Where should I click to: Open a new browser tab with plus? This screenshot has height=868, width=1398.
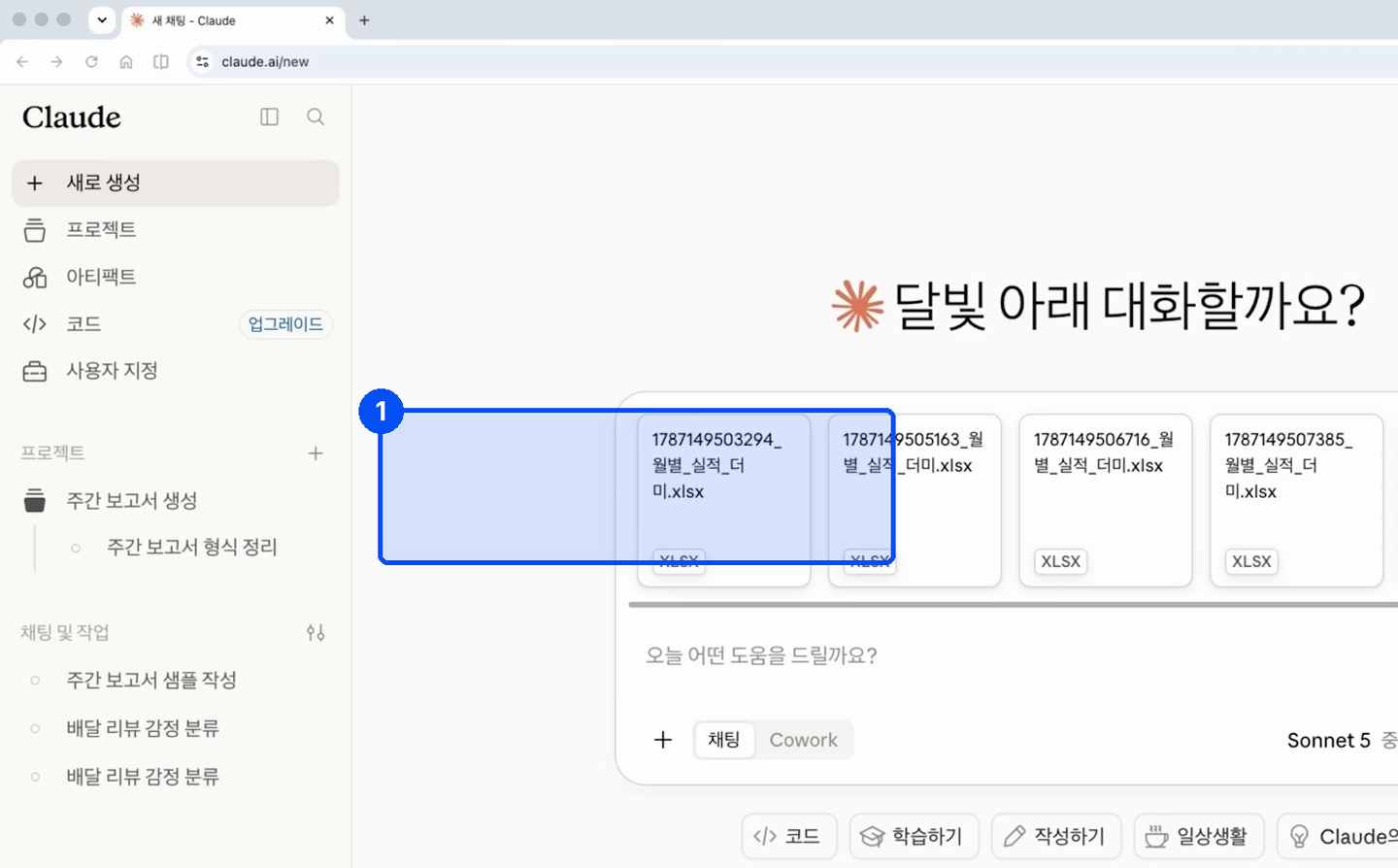coord(364,20)
